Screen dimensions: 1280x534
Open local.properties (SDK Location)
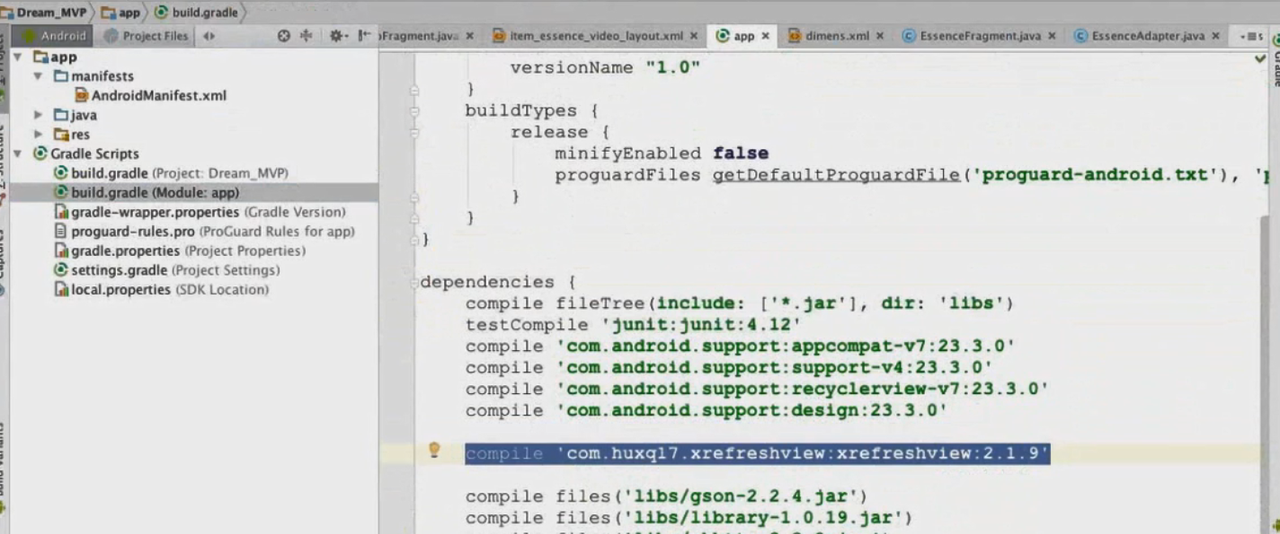tap(162, 290)
